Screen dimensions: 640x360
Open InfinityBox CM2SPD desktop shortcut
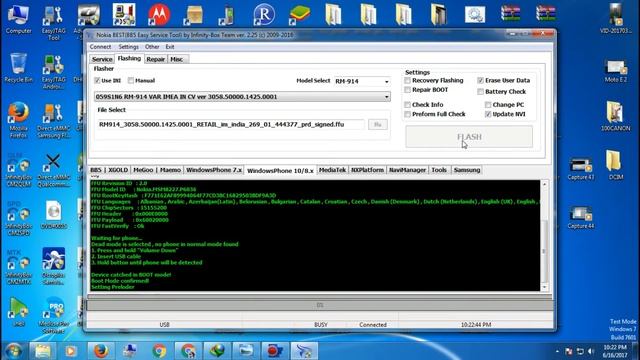(x=18, y=218)
